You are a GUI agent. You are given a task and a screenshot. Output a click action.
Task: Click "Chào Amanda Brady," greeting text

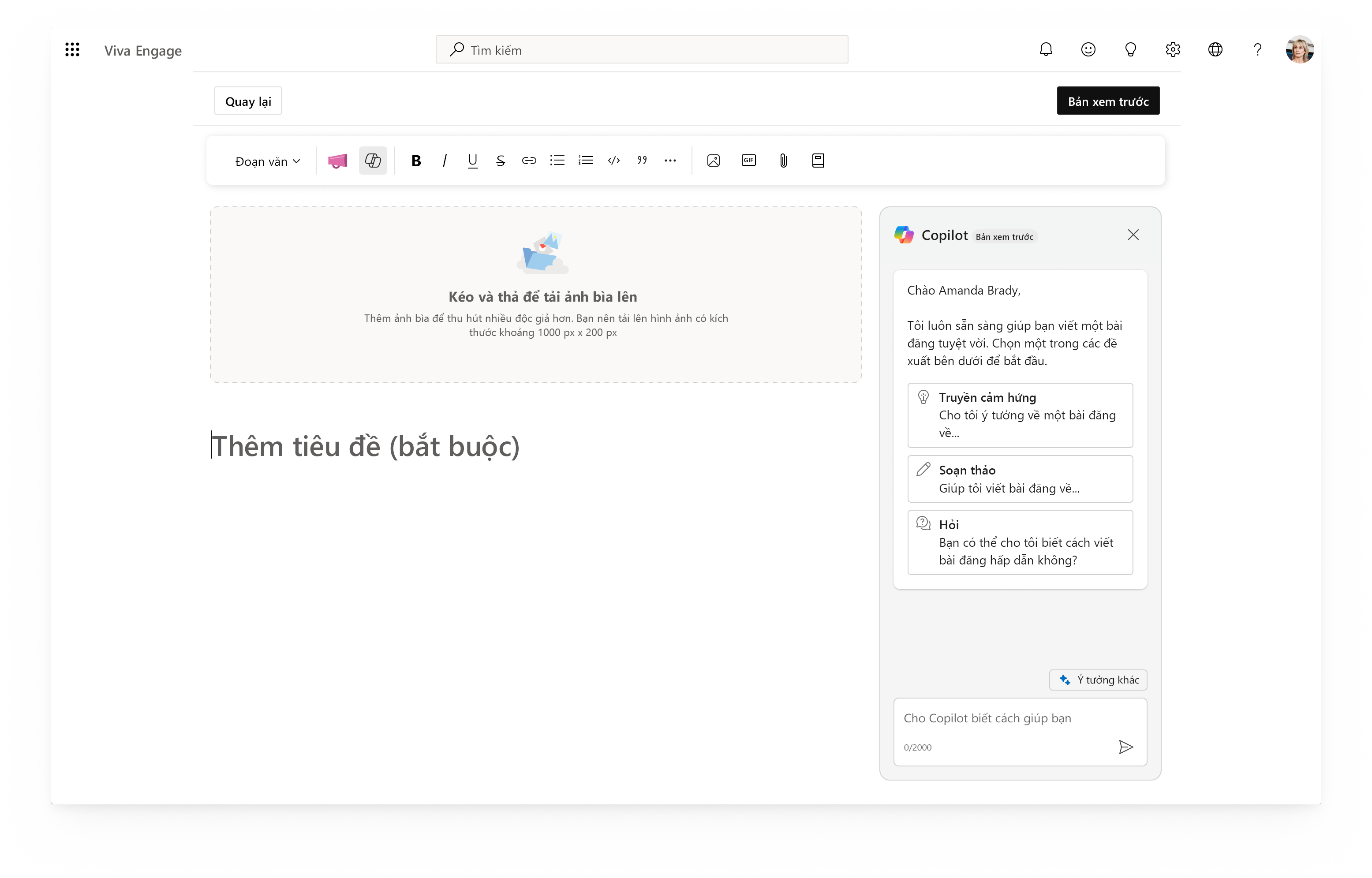[964, 291]
